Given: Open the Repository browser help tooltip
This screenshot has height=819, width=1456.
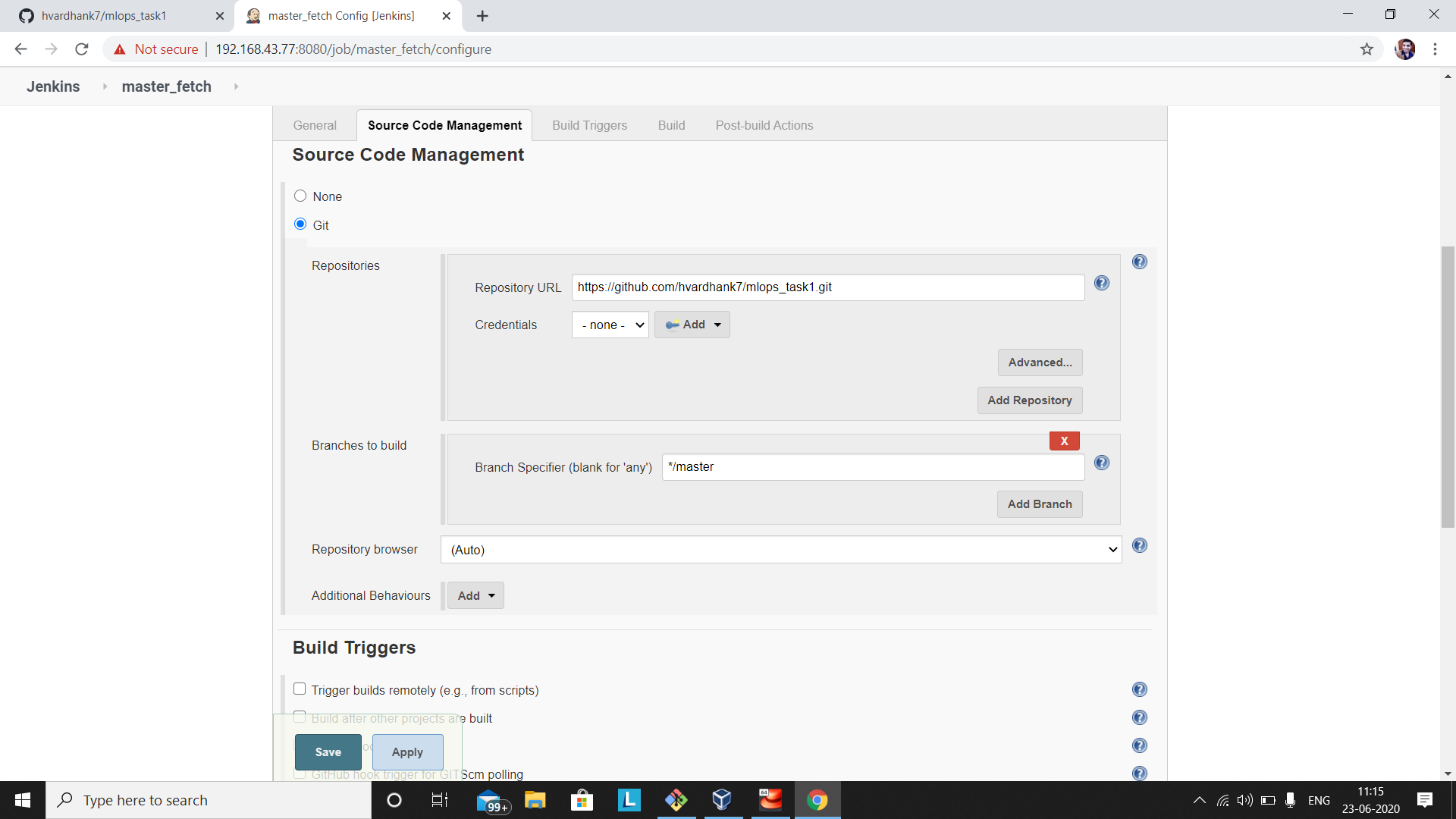Looking at the screenshot, I should [1140, 545].
